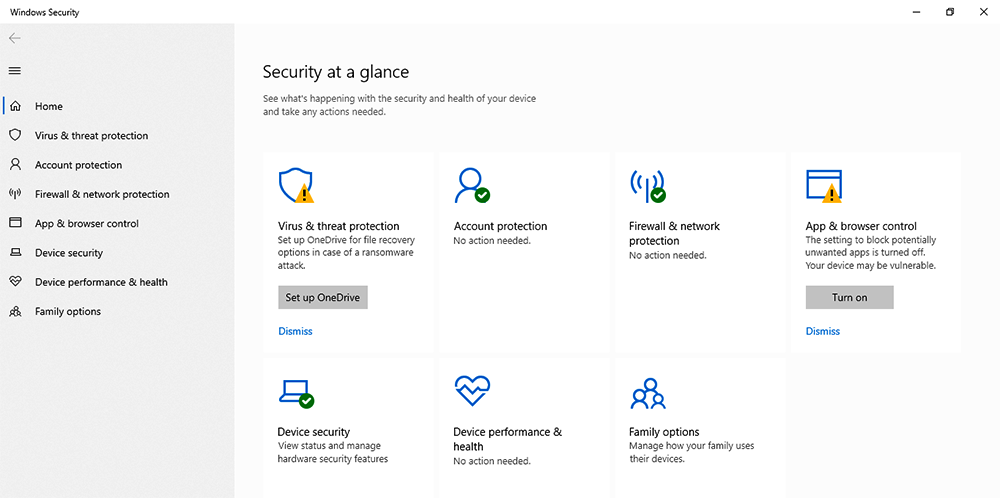Open the Family options card title

click(664, 432)
